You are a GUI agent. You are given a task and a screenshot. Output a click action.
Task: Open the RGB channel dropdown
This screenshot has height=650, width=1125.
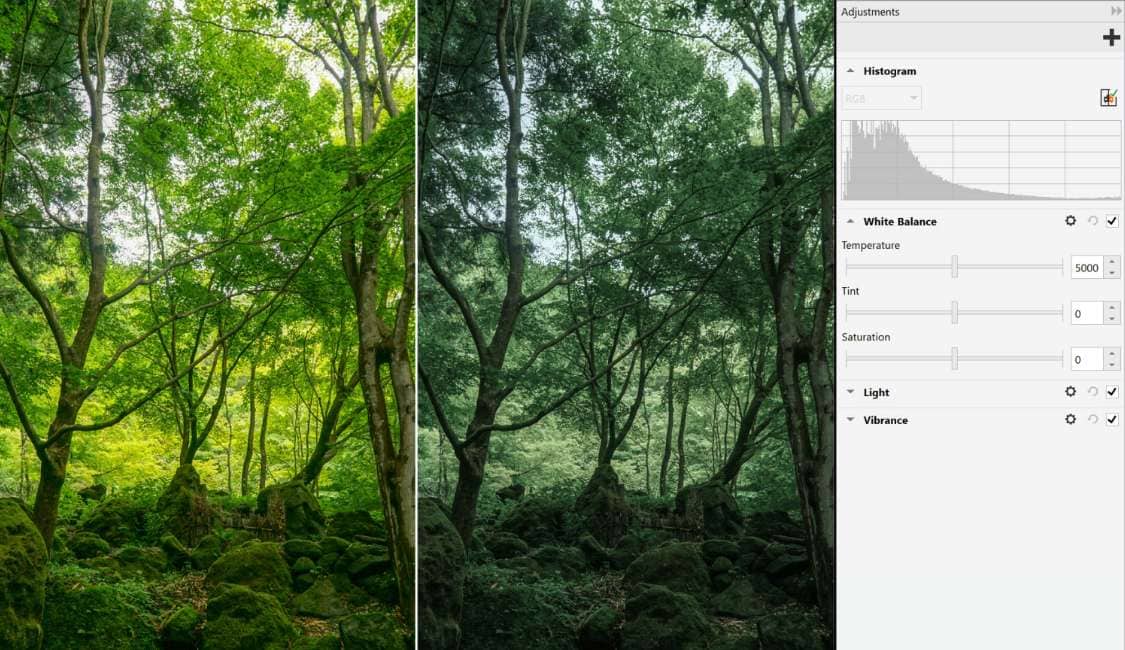[881, 98]
